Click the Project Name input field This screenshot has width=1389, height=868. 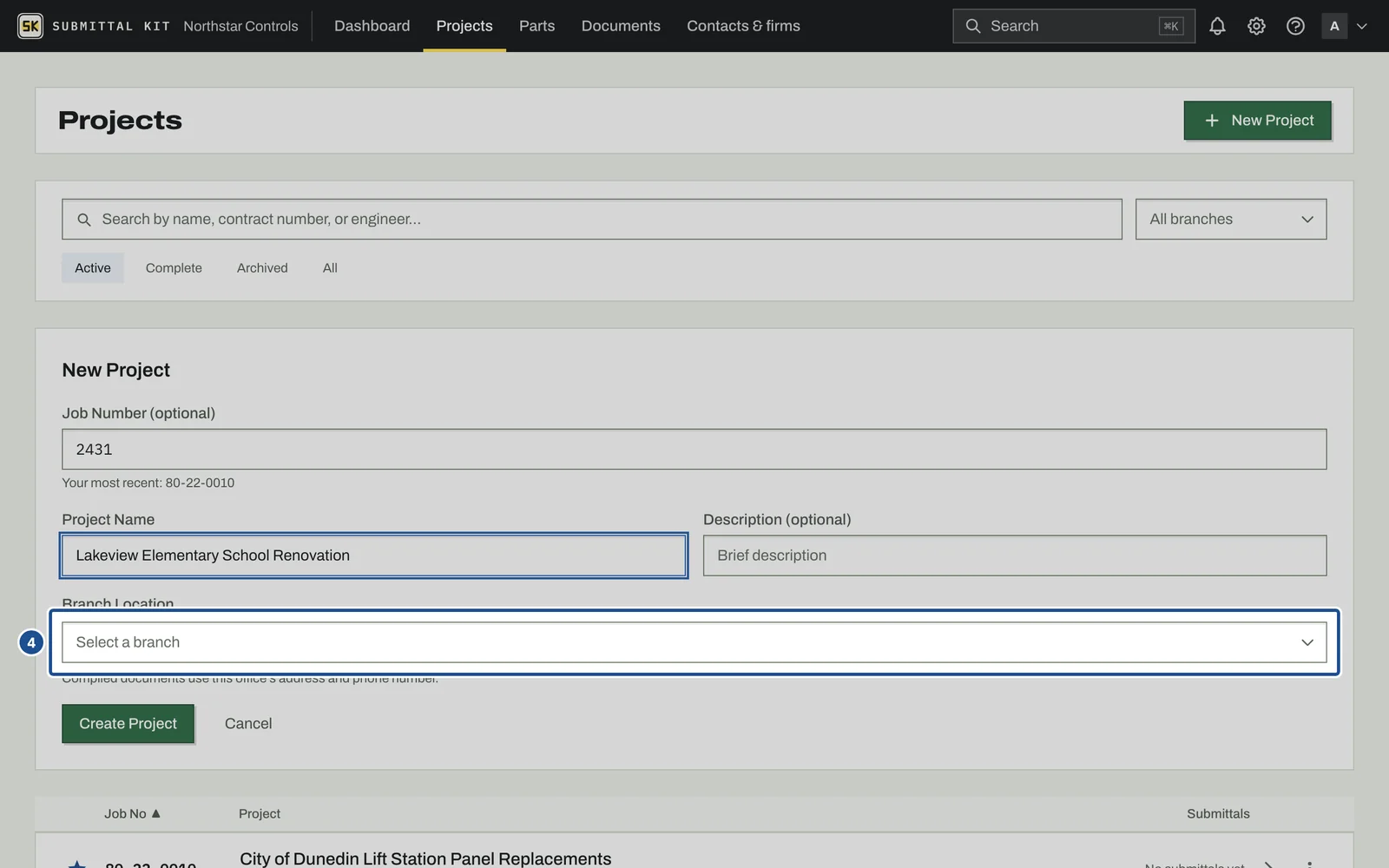373,556
